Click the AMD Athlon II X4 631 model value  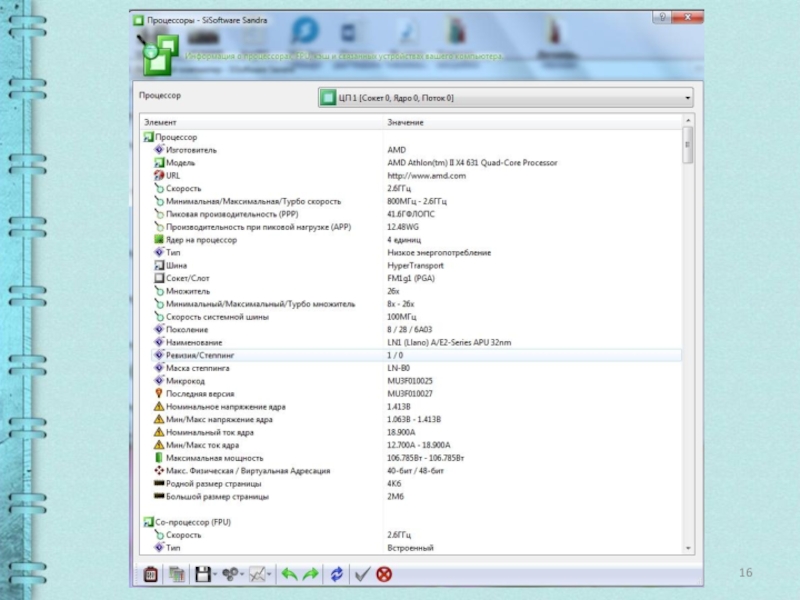click(x=472, y=163)
